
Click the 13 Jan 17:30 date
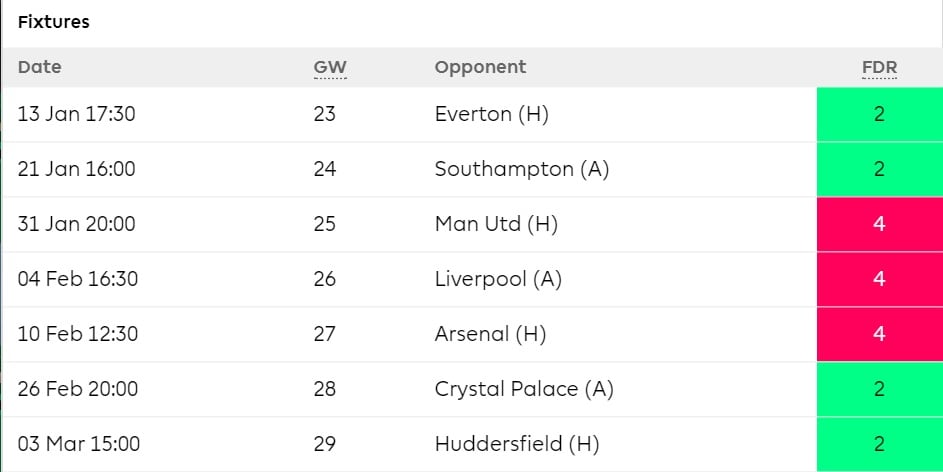click(76, 114)
